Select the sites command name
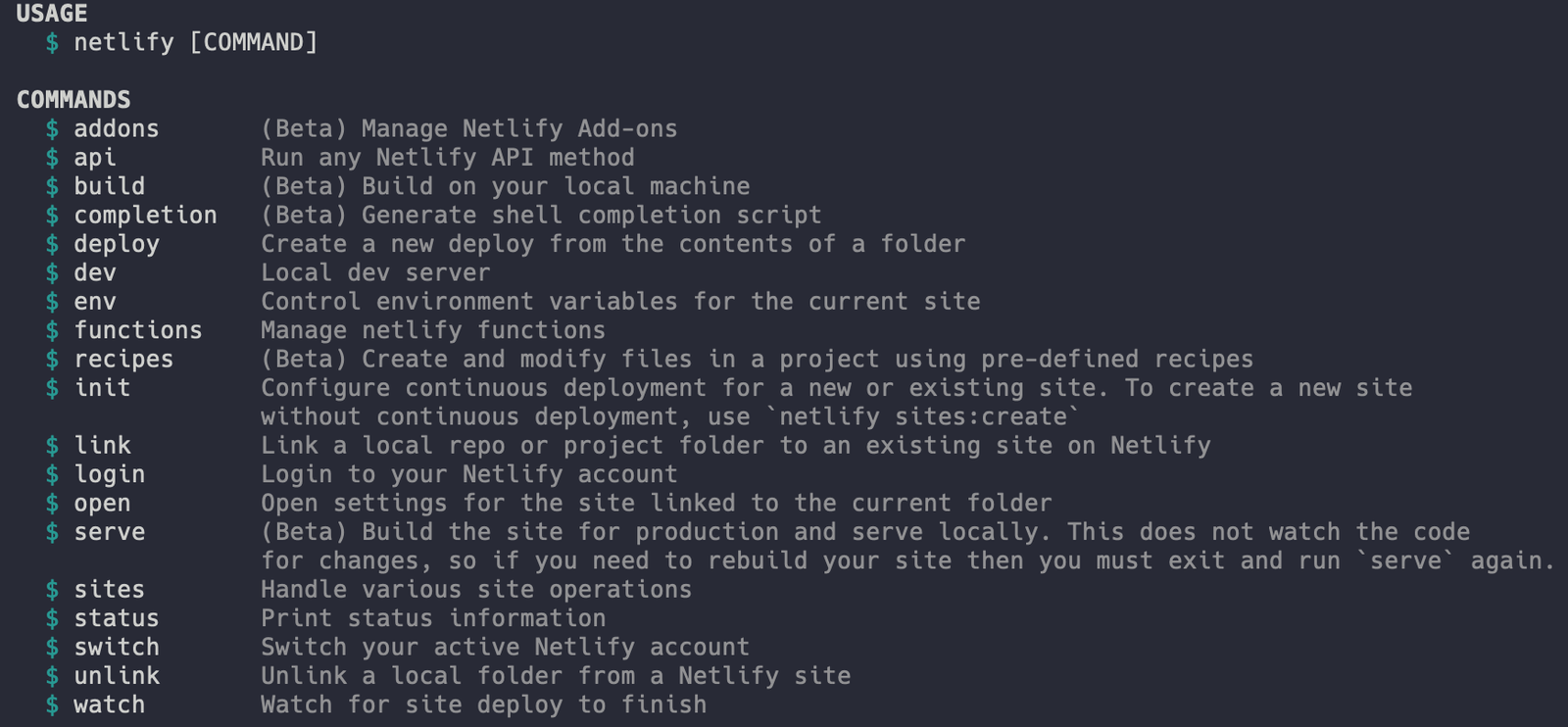The height and width of the screenshot is (727, 1568). (110, 590)
